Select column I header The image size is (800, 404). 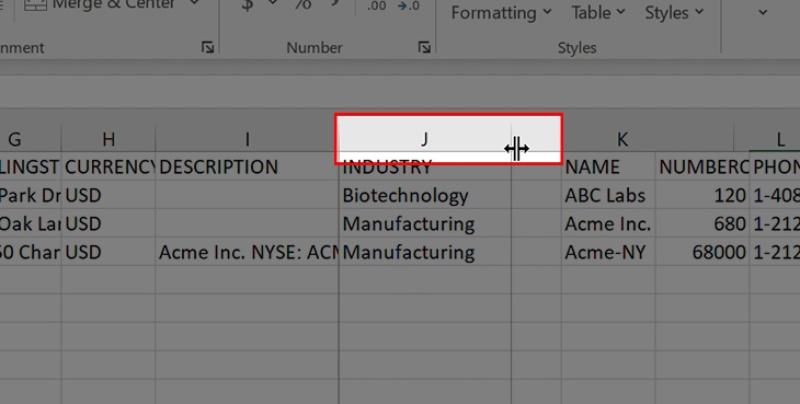(247, 139)
